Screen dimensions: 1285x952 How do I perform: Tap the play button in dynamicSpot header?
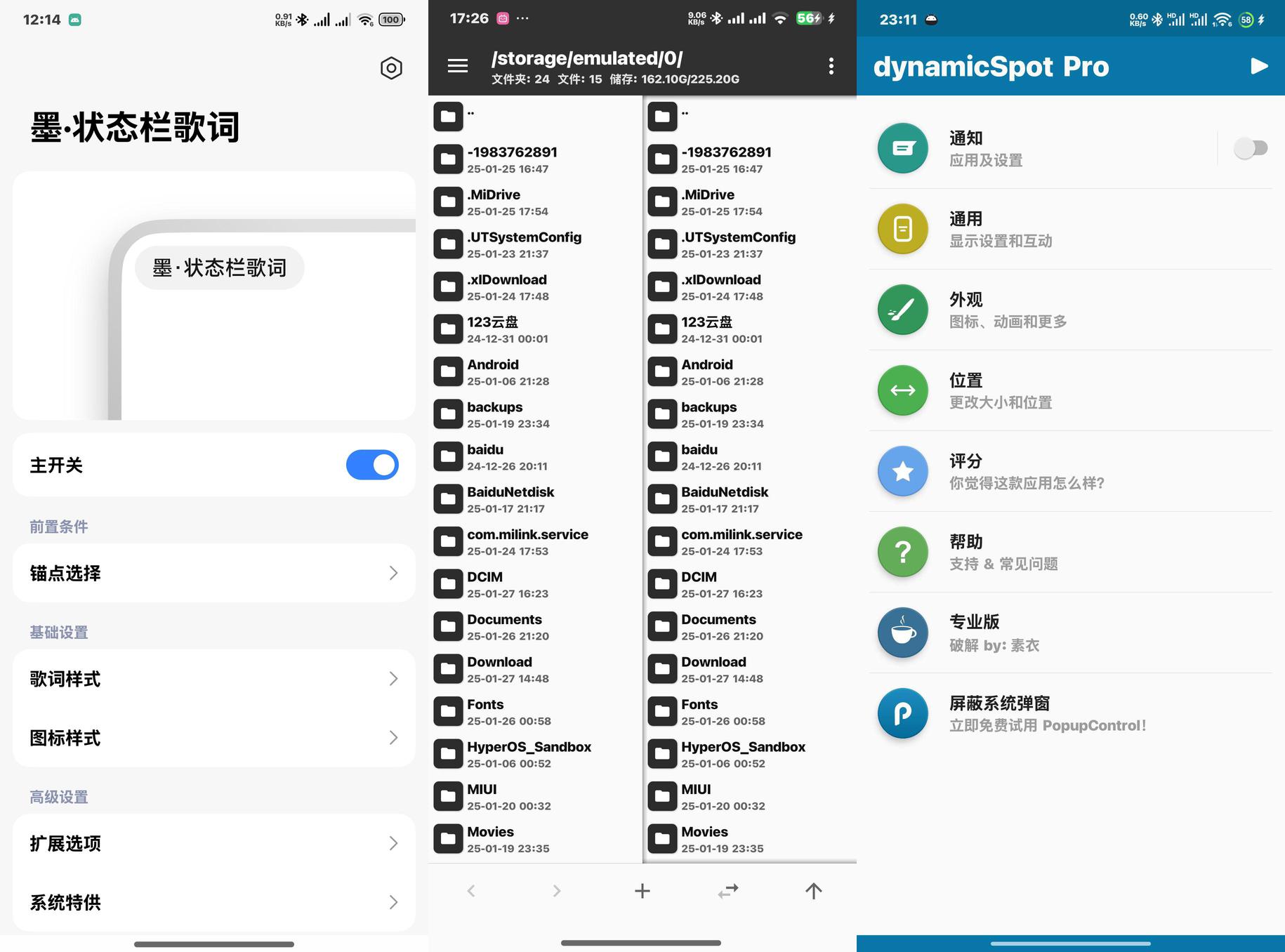click(1259, 66)
